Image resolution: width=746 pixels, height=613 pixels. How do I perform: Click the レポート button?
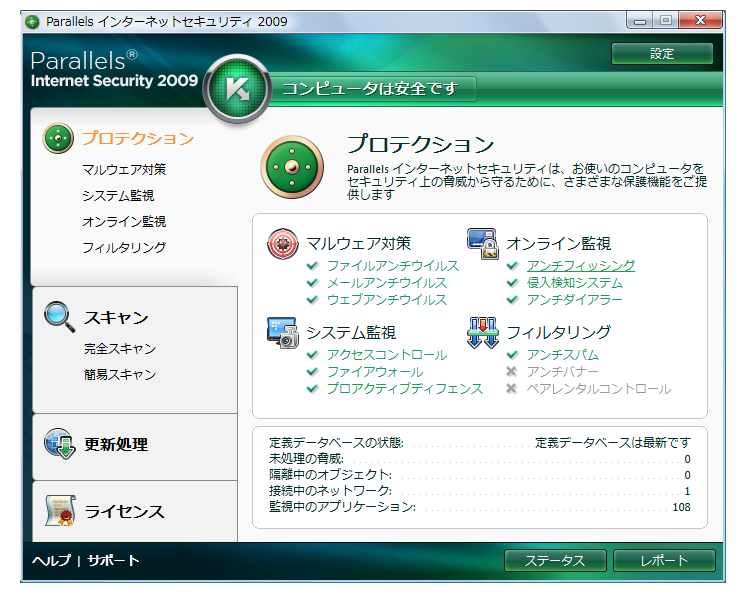point(664,561)
